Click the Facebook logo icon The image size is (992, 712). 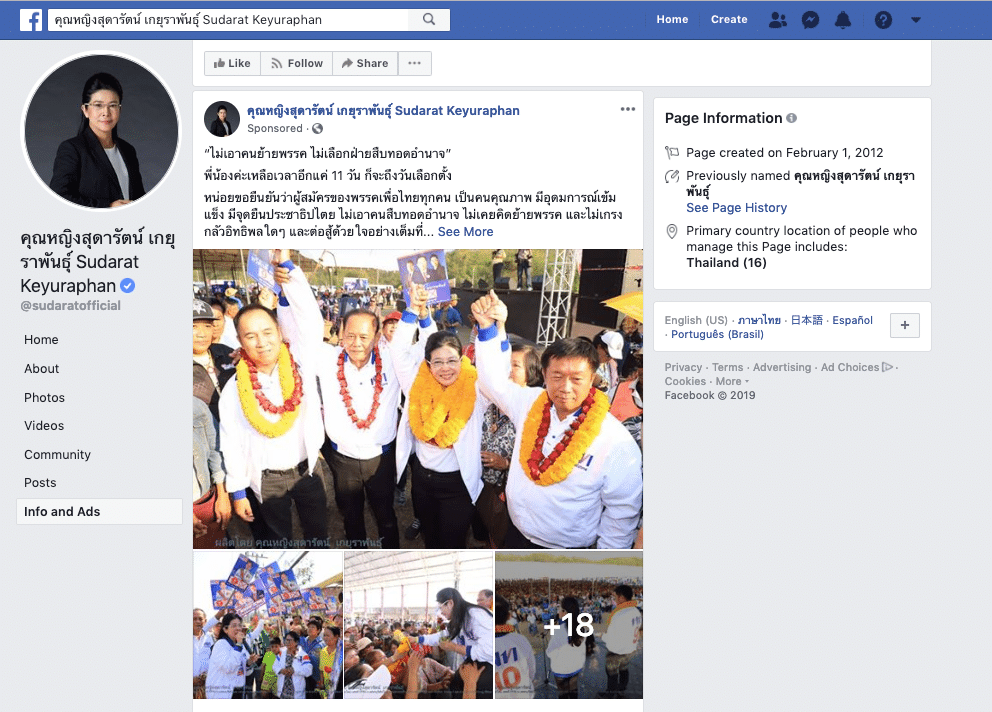[31, 20]
